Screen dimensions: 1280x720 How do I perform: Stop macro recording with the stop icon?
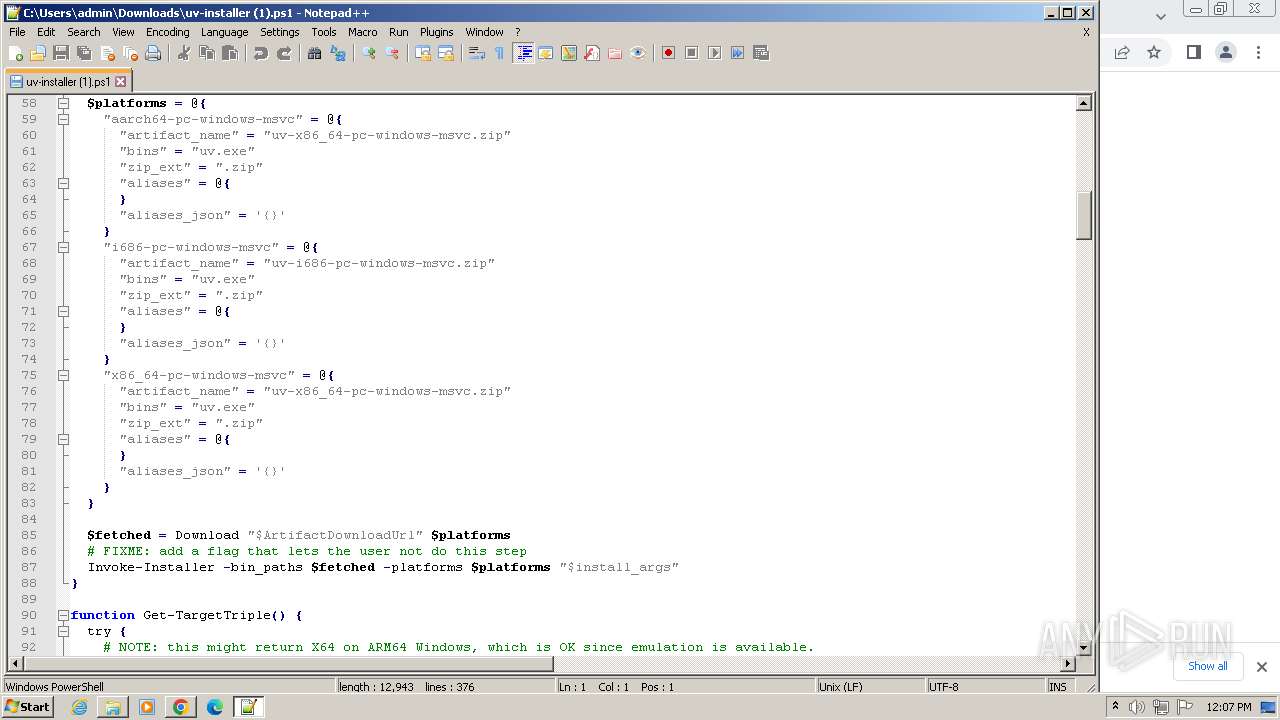(691, 53)
